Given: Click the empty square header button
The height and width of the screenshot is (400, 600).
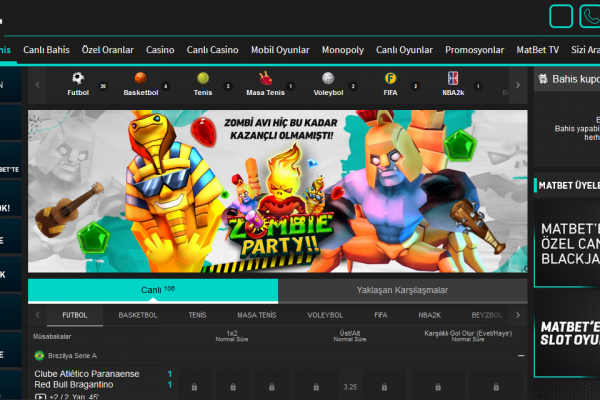Looking at the screenshot, I should [561, 16].
